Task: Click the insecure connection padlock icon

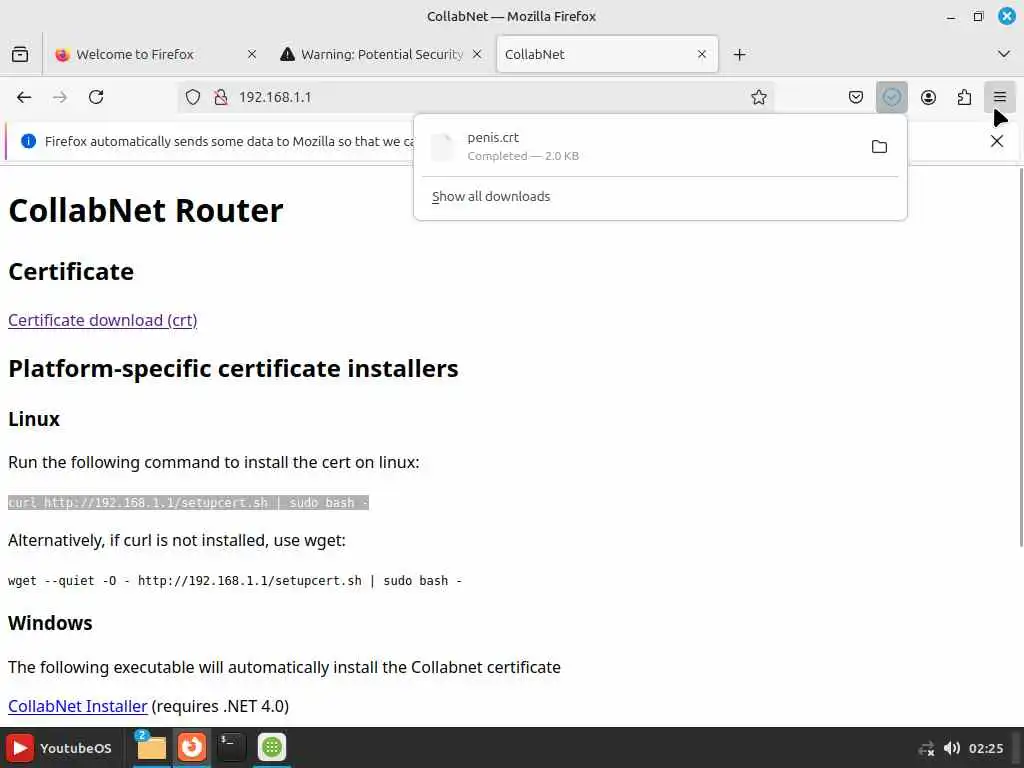Action: [x=221, y=97]
